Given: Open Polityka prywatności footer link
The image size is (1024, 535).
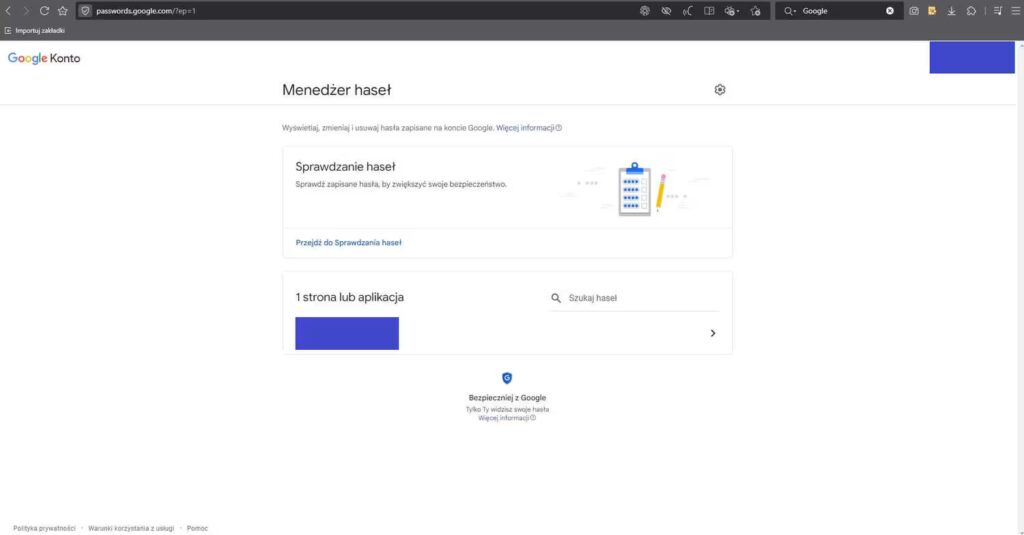Looking at the screenshot, I should click(x=44, y=528).
